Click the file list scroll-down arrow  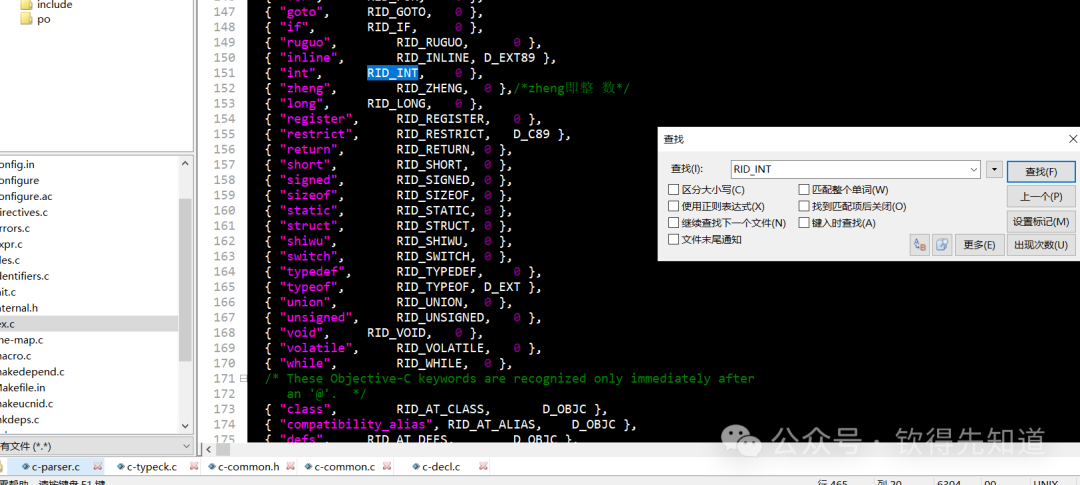(185, 426)
